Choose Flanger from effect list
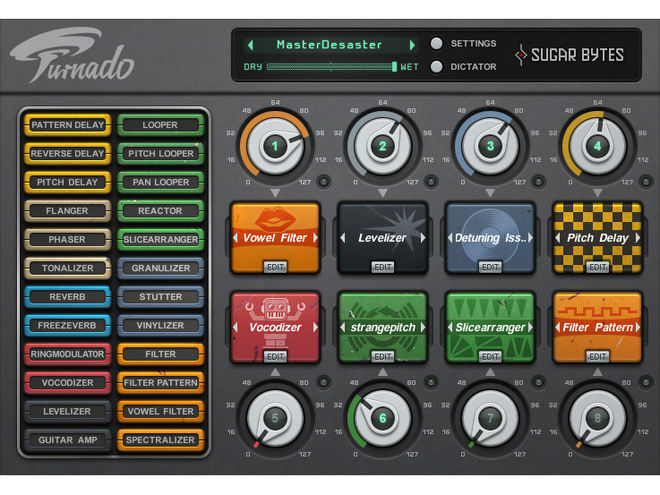Image resolution: width=660 pixels, height=495 pixels. pyautogui.click(x=67, y=211)
